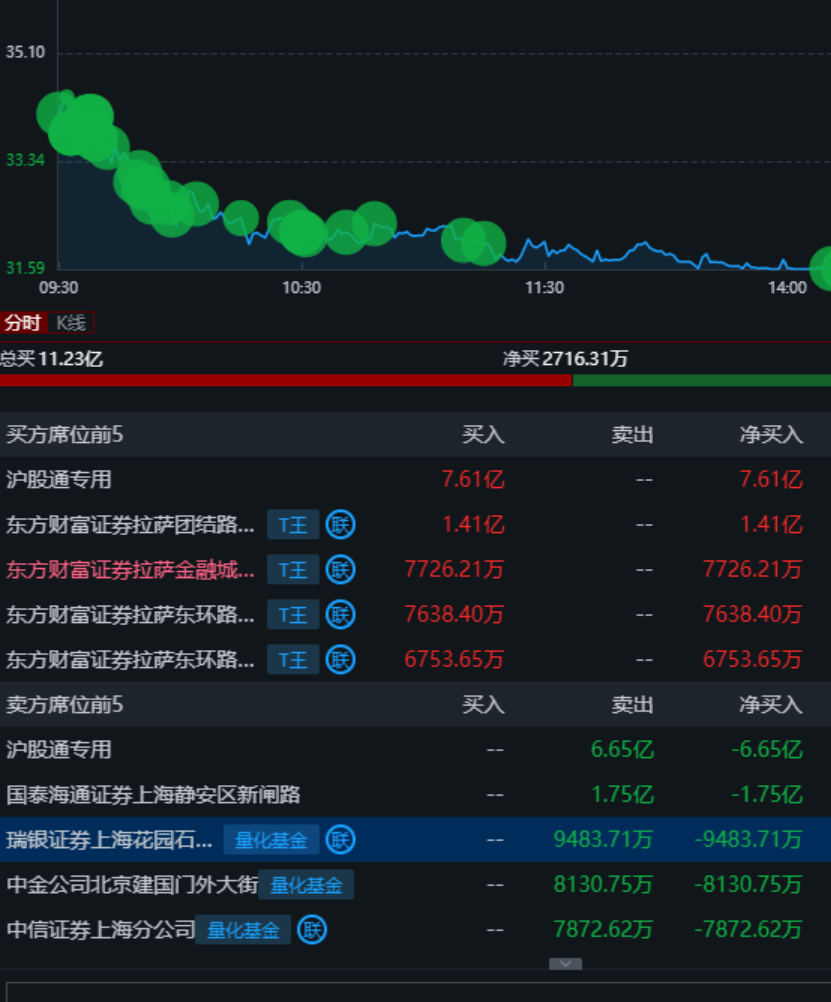The width and height of the screenshot is (831, 1002).
Task: Click 卖出 column header in seller table
Action: [x=632, y=705]
